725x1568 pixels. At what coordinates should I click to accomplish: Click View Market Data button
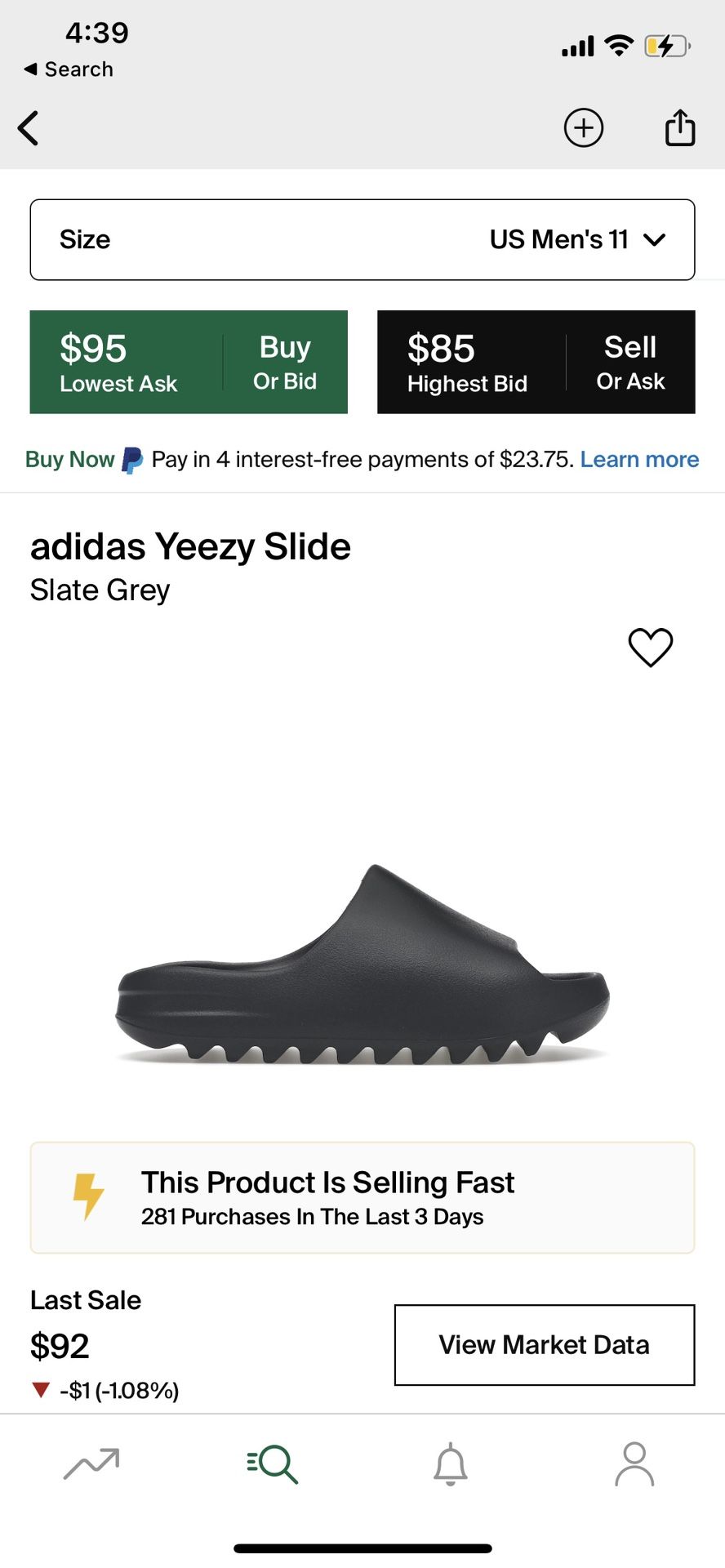[x=545, y=1345]
